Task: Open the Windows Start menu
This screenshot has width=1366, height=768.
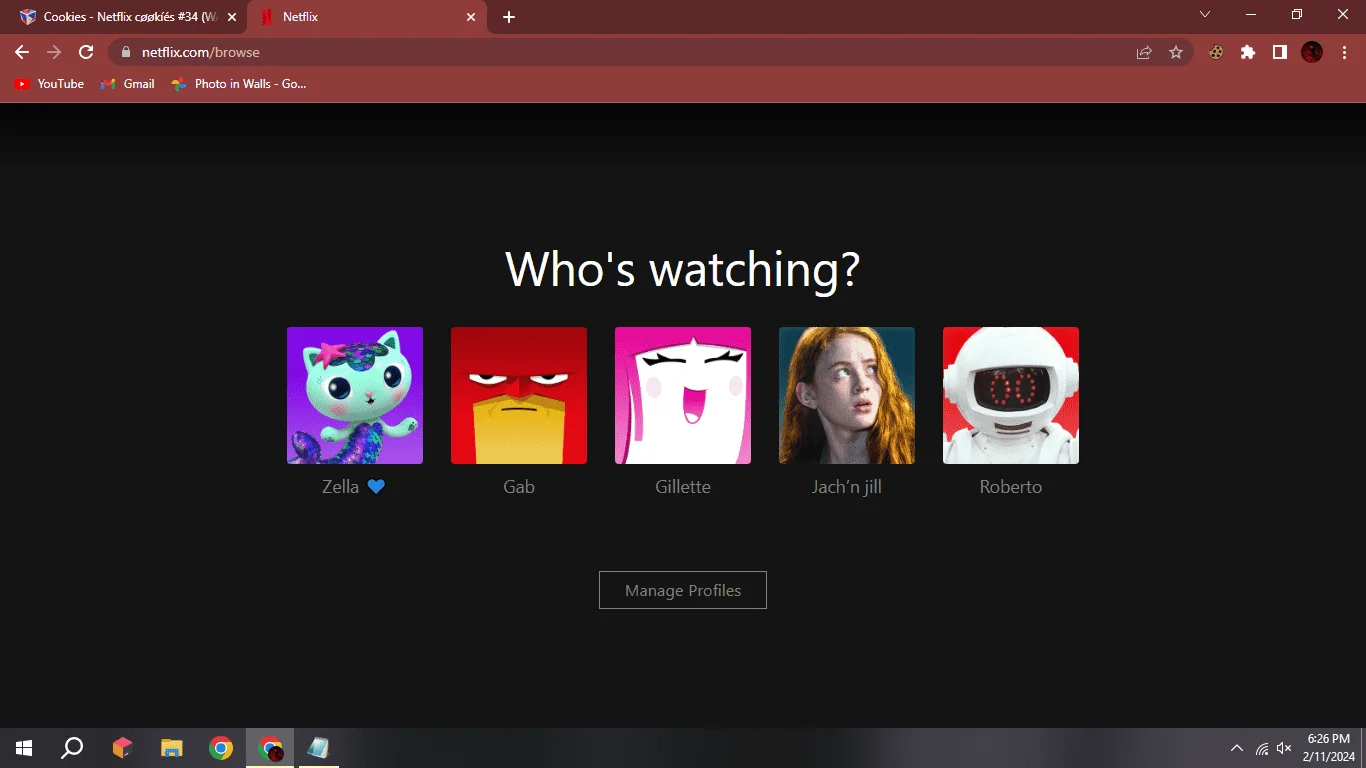Action: click(24, 748)
